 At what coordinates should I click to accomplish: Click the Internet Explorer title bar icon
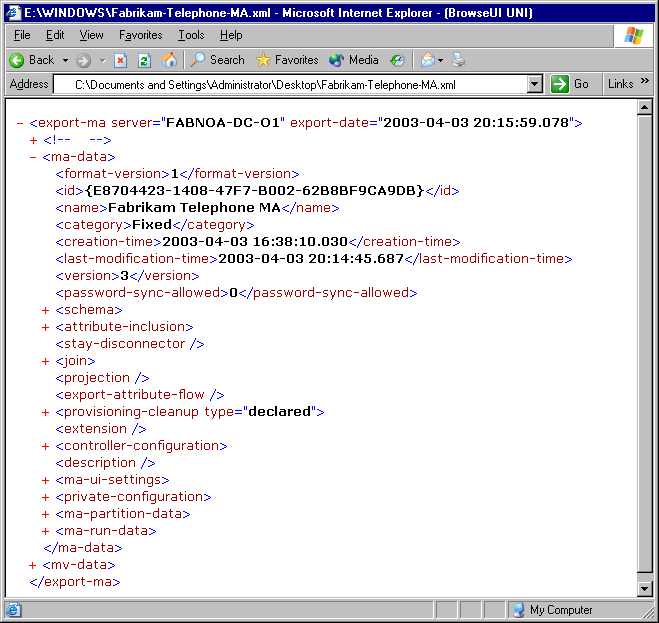pyautogui.click(x=13, y=13)
